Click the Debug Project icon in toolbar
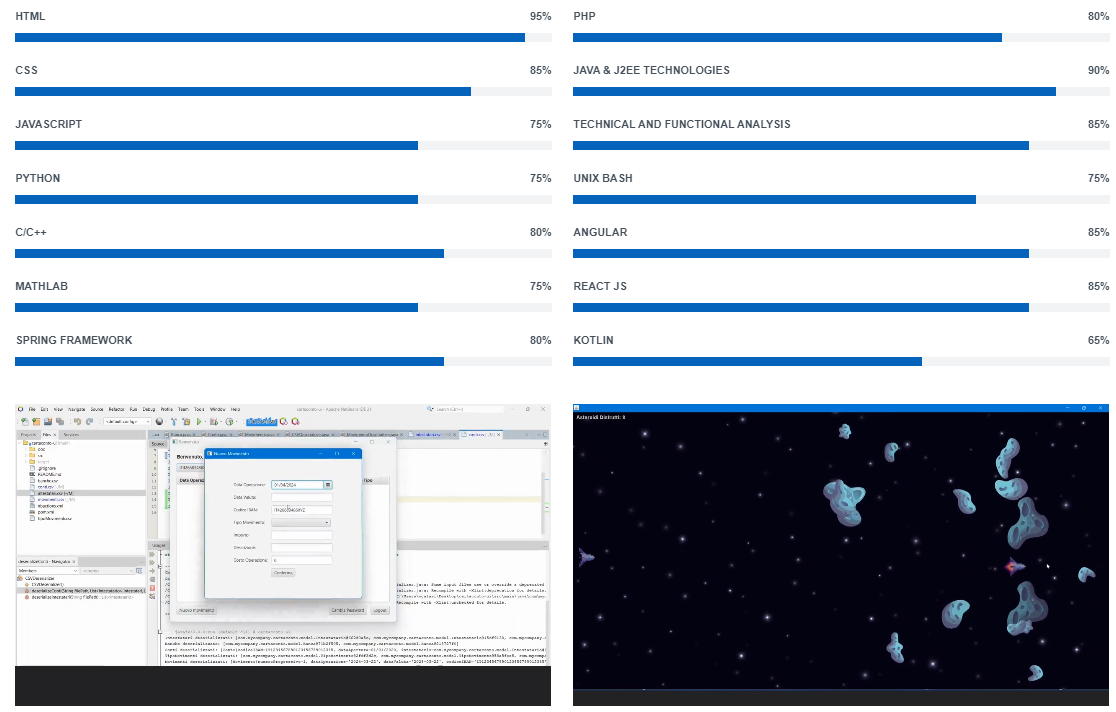The width and height of the screenshot is (1116, 712). (215, 422)
